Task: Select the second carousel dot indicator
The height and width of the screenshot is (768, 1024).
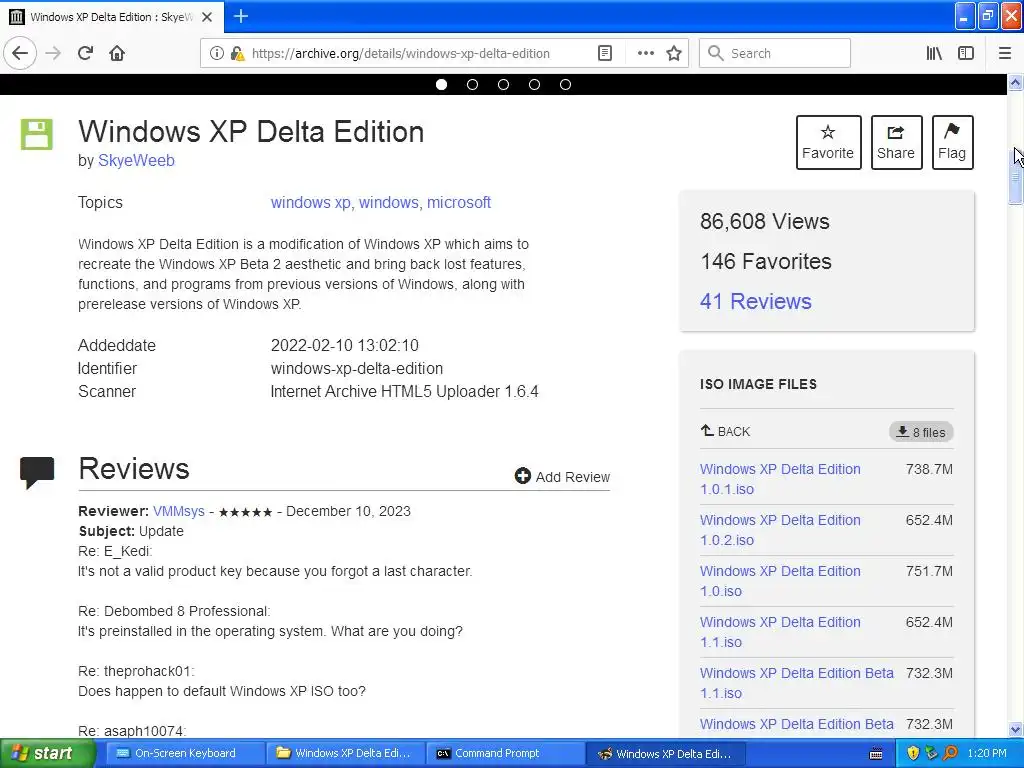Action: point(472,84)
